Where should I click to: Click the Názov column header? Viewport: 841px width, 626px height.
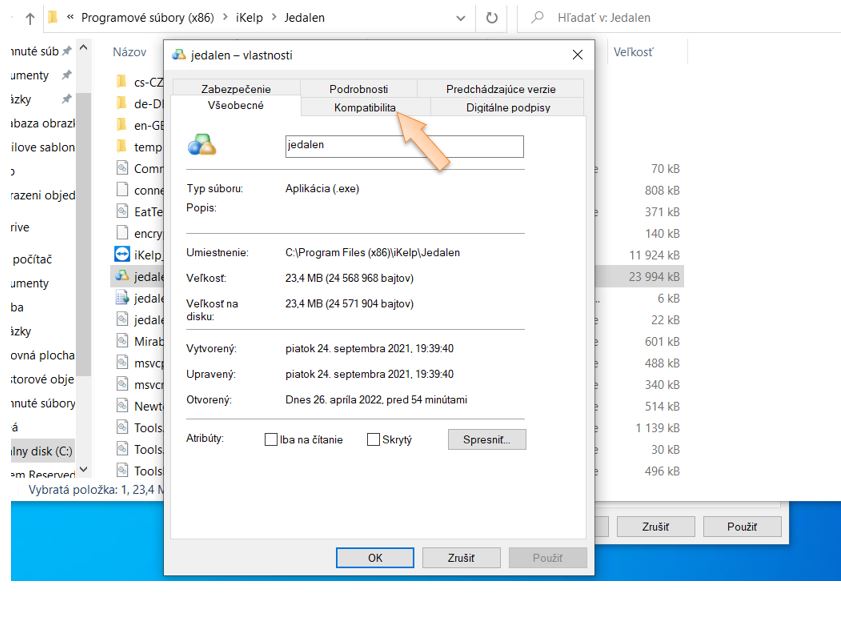pos(130,51)
